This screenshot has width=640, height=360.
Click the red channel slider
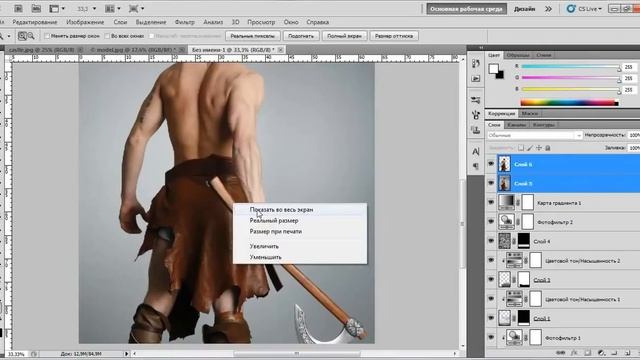click(x=571, y=66)
